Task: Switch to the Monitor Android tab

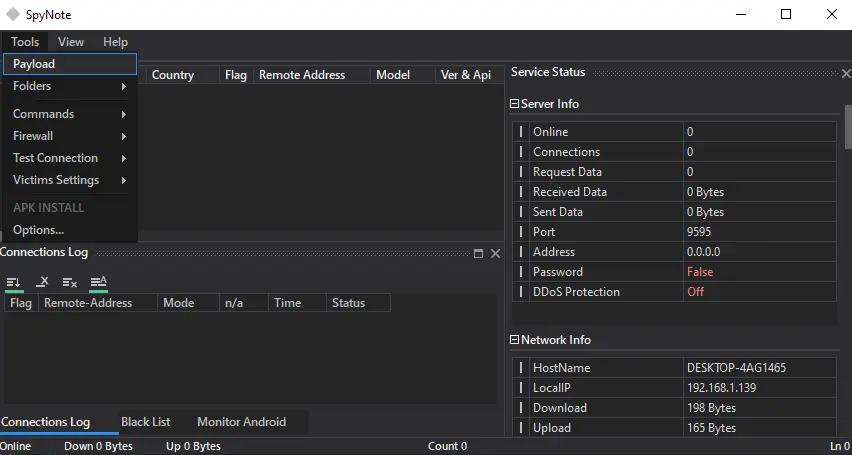Action: tap(241, 422)
